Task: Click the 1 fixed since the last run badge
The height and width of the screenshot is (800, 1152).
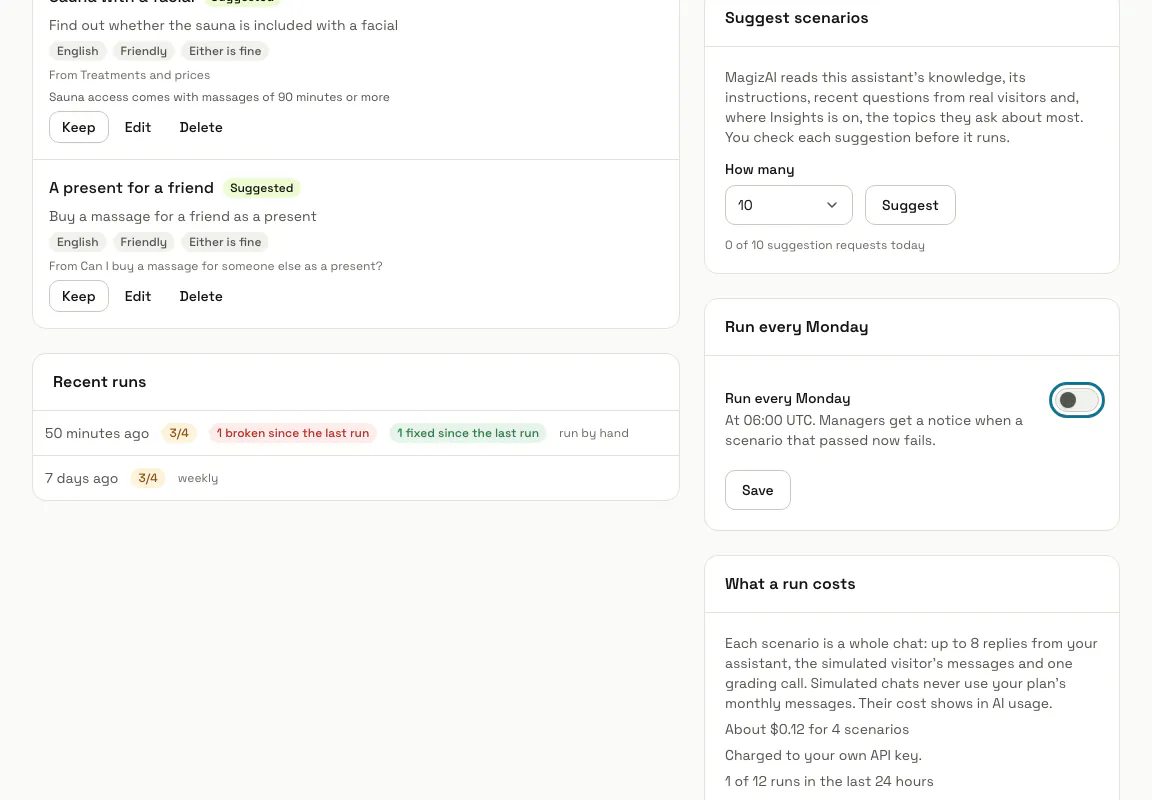Action: pyautogui.click(x=467, y=433)
